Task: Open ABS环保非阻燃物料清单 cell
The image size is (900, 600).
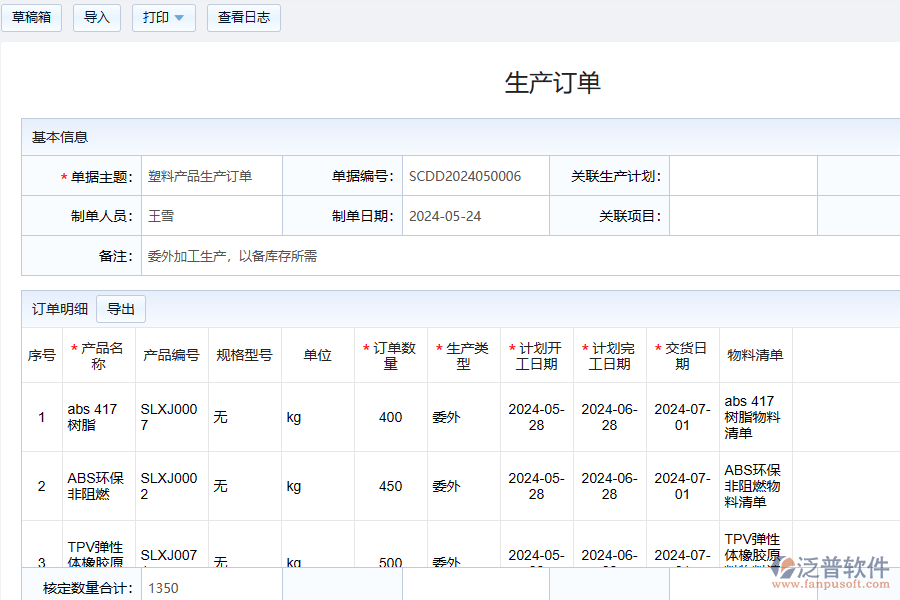Action: [755, 486]
